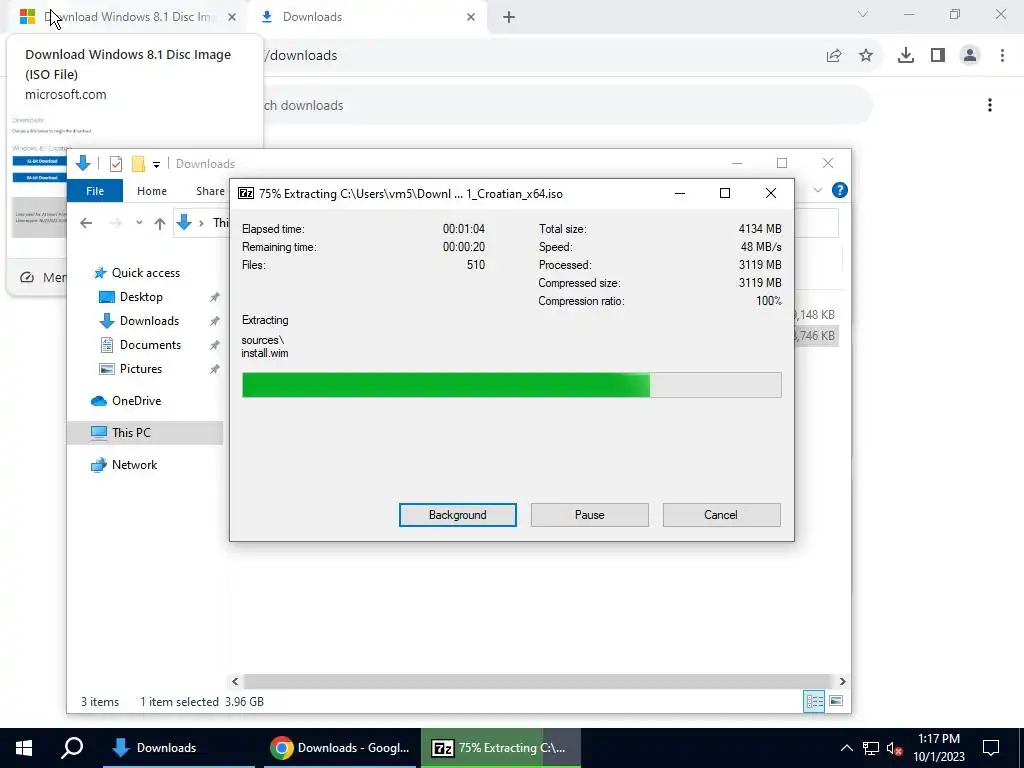Open the Home ribbon tab
The width and height of the screenshot is (1024, 768).
pyautogui.click(x=152, y=191)
